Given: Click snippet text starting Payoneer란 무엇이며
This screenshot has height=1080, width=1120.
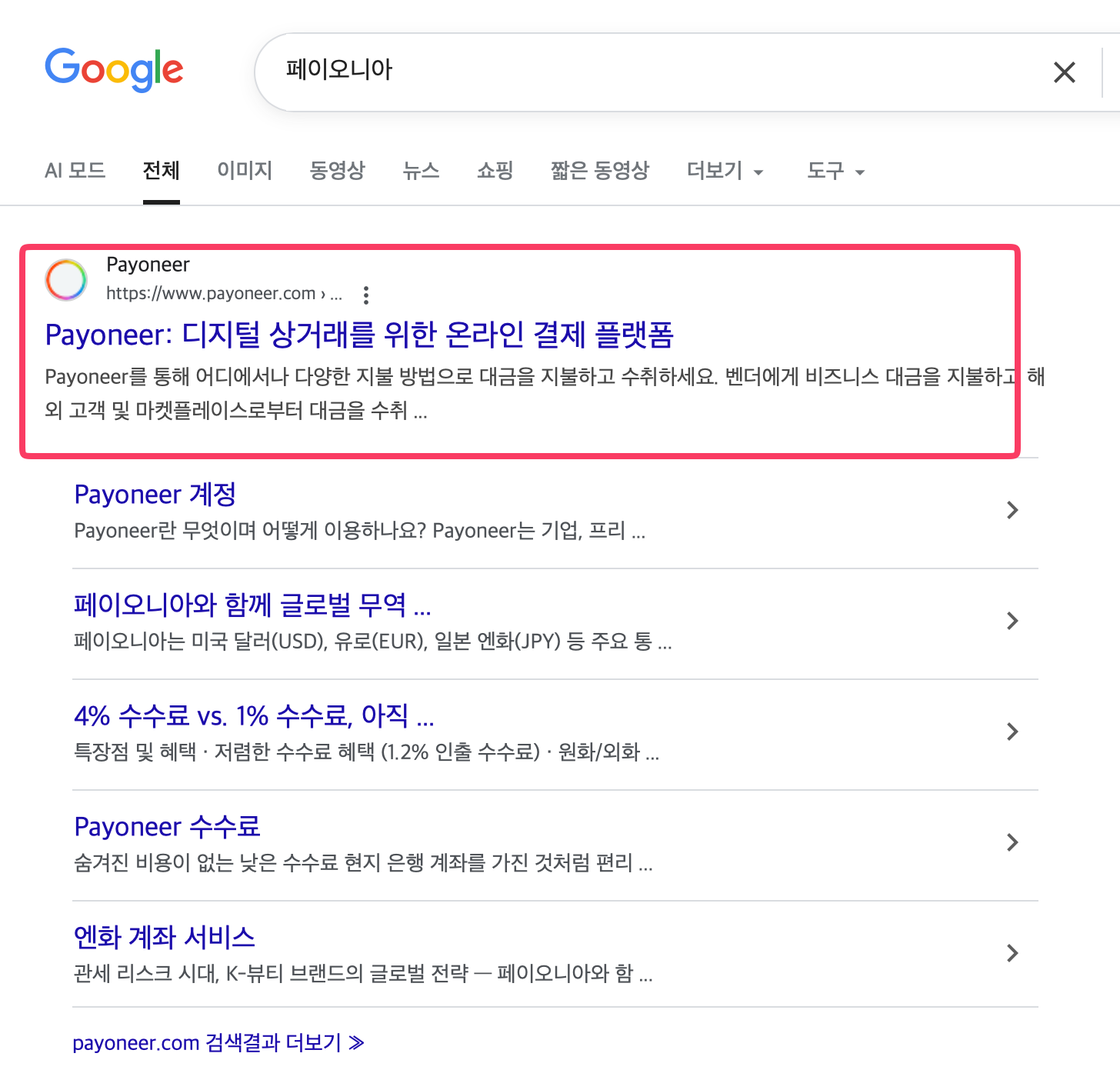Looking at the screenshot, I should point(359,531).
